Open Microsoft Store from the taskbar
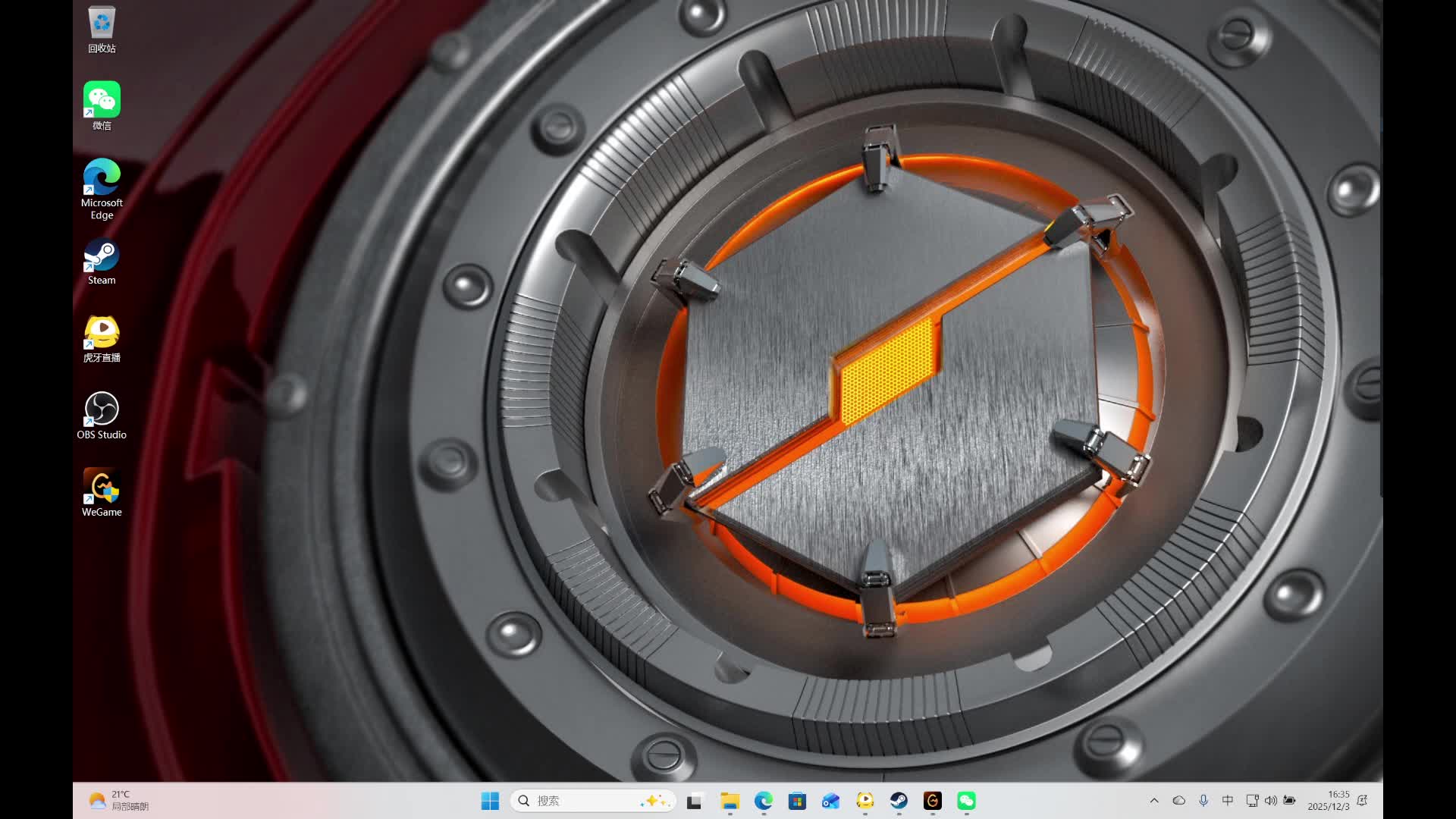The width and height of the screenshot is (1456, 819). pyautogui.click(x=797, y=801)
